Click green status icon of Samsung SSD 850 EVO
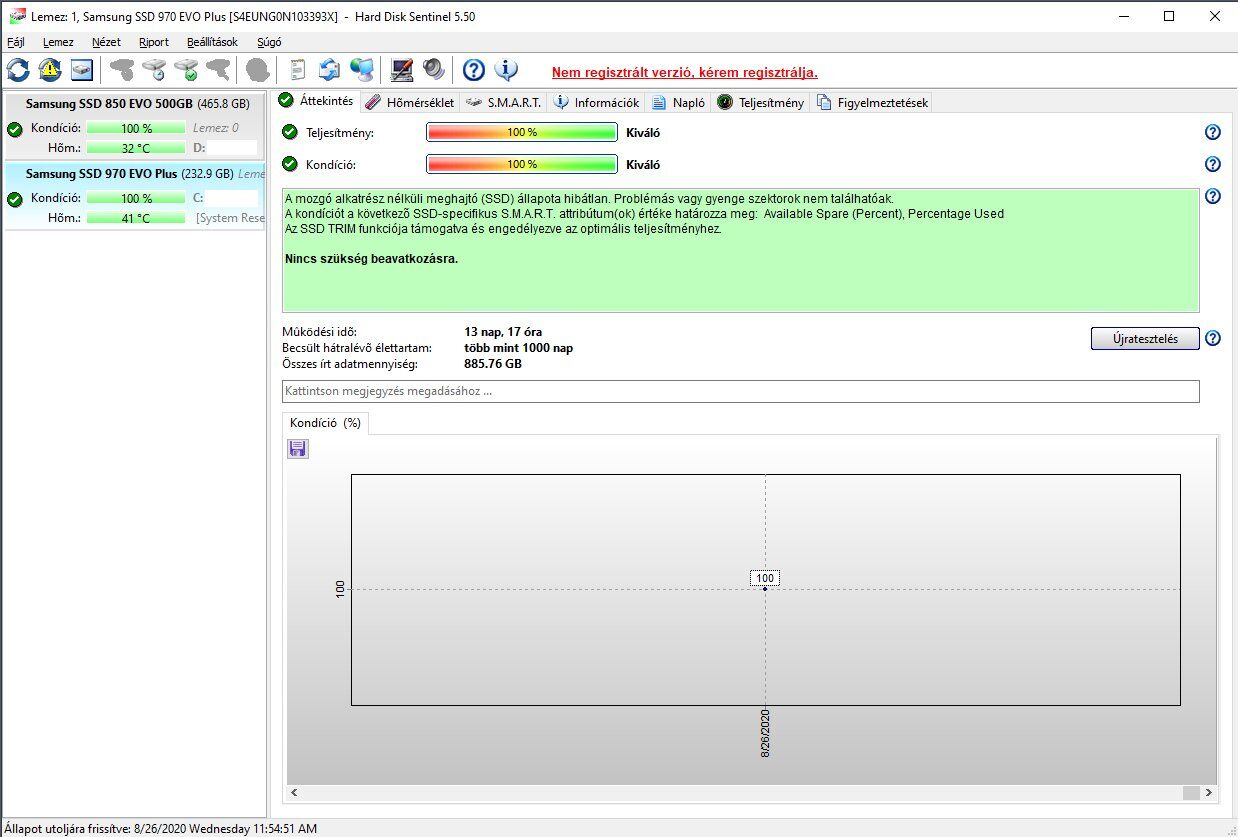 point(14,129)
